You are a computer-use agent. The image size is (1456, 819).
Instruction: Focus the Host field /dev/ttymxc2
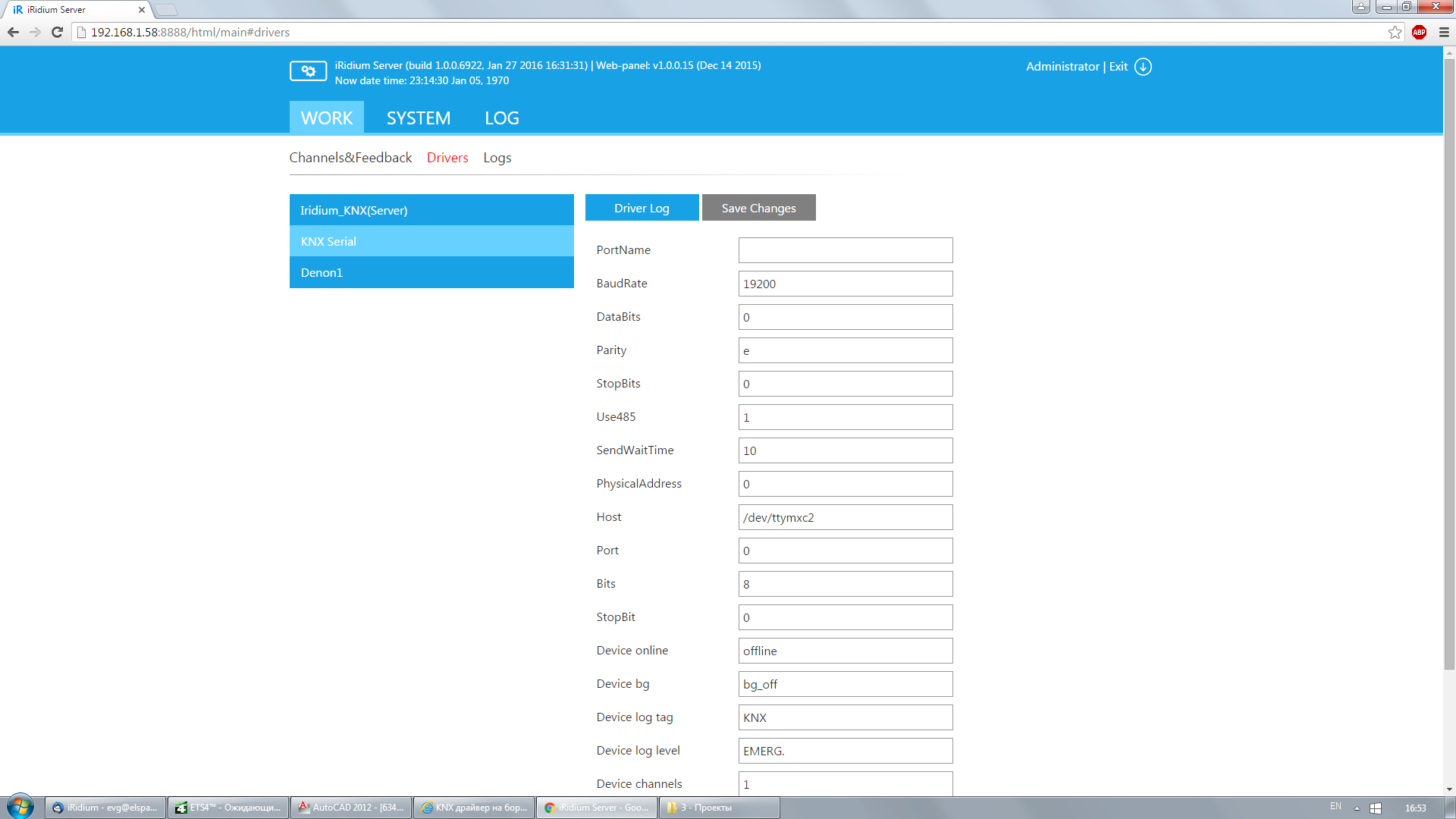point(846,517)
